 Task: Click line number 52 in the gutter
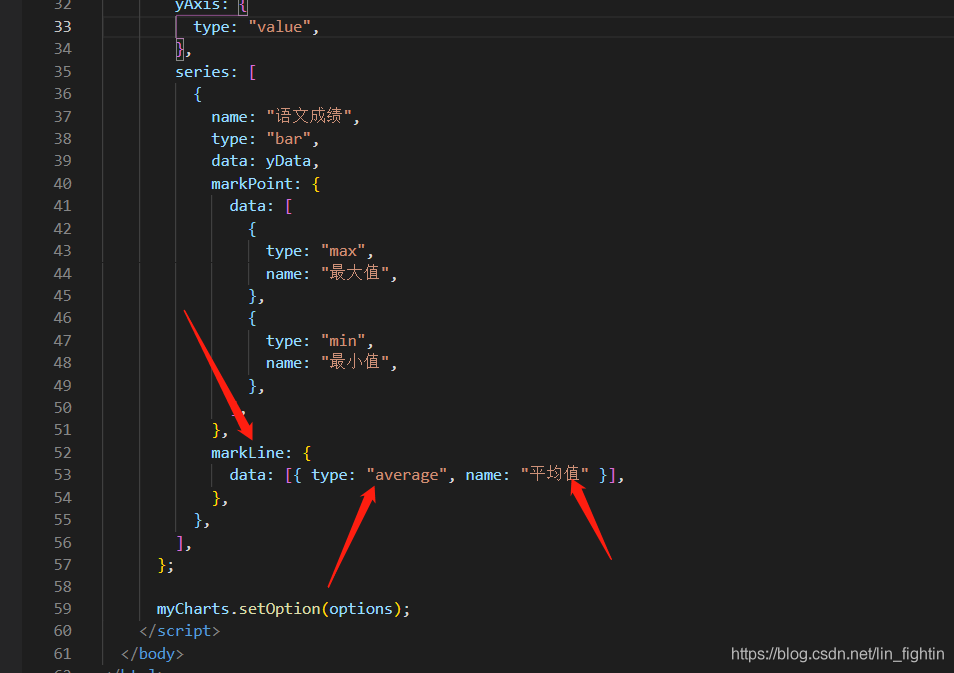[x=63, y=453]
